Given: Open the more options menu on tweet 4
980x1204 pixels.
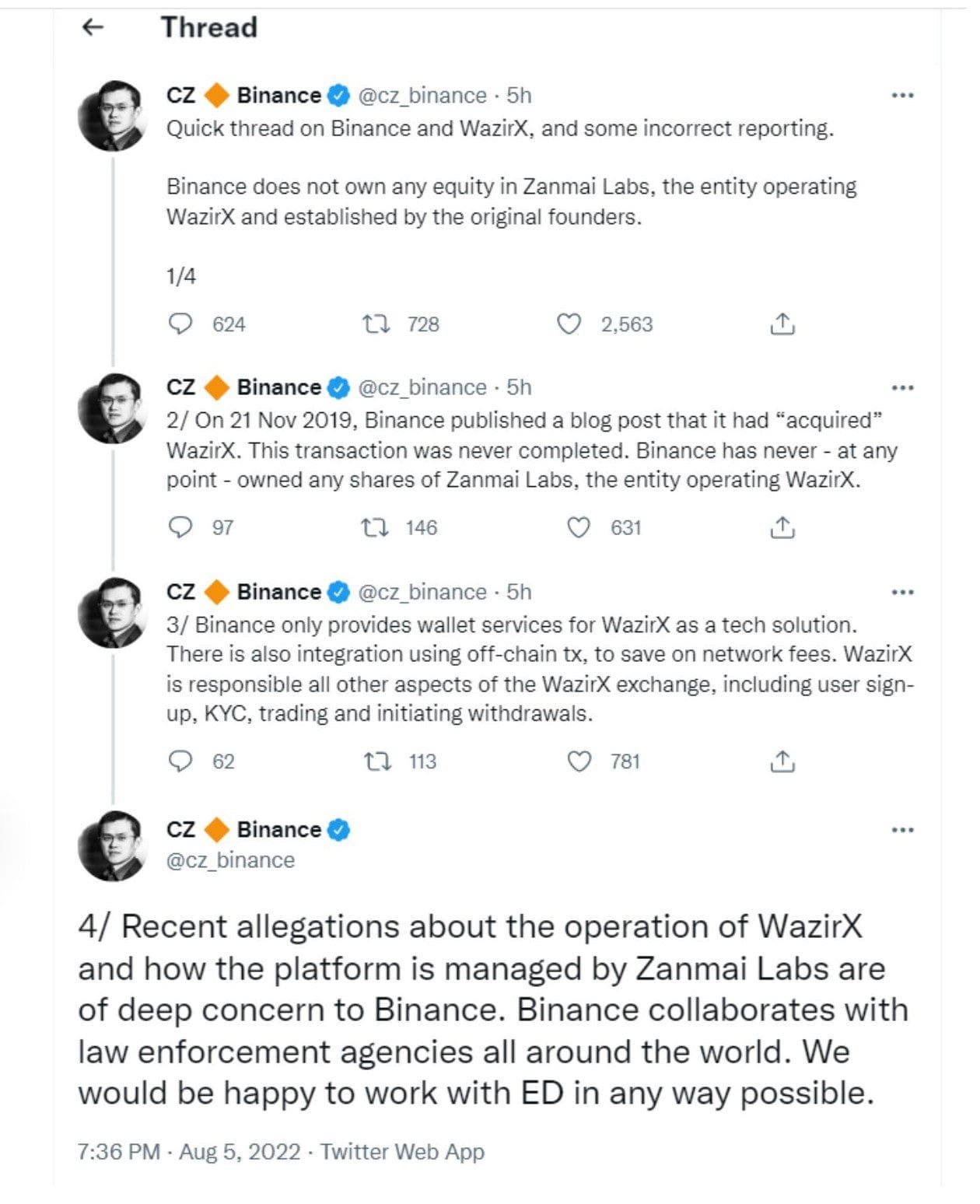Looking at the screenshot, I should [901, 830].
